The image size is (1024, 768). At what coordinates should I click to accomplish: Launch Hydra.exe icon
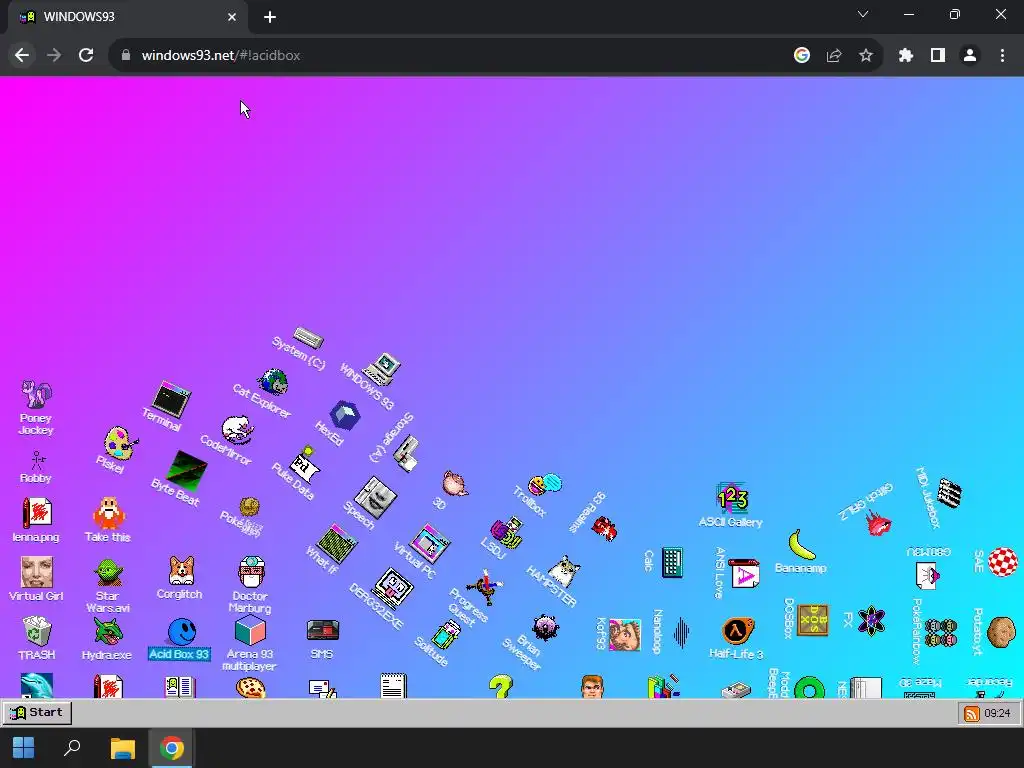[108, 632]
